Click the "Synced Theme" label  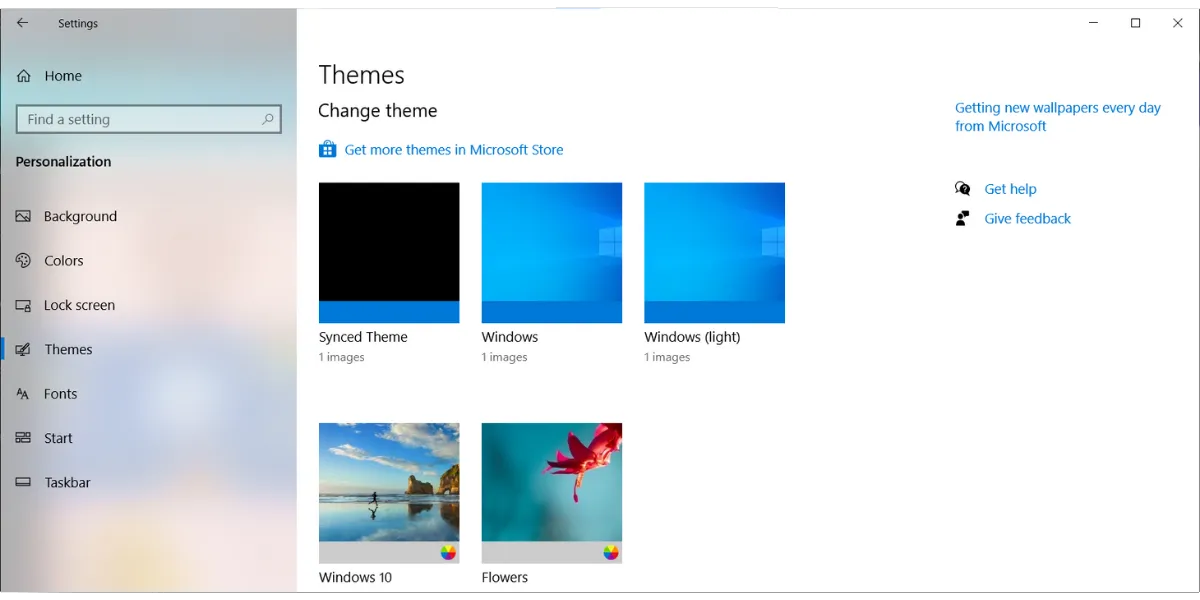363,337
